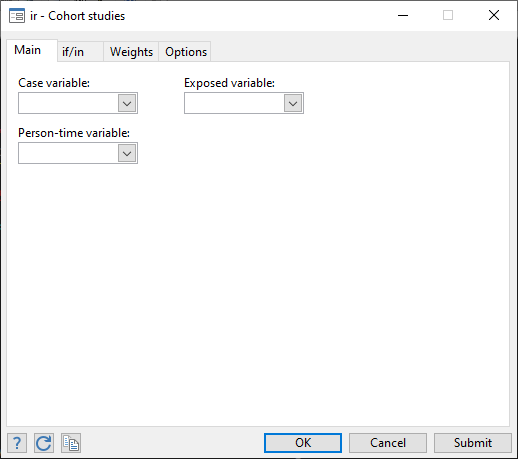Click the dialog icon in title bar

click(x=17, y=16)
